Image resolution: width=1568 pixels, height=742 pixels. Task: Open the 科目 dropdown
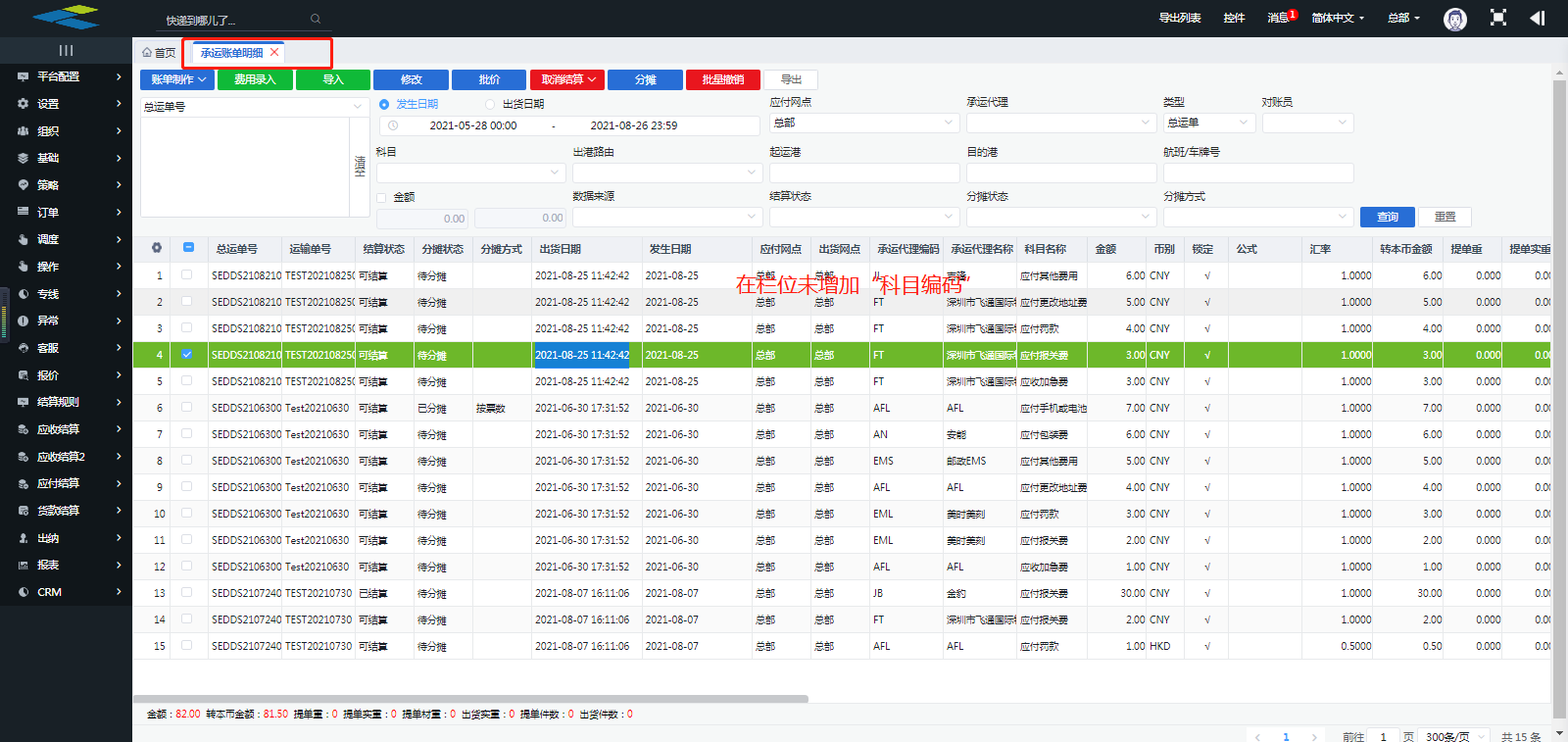470,173
